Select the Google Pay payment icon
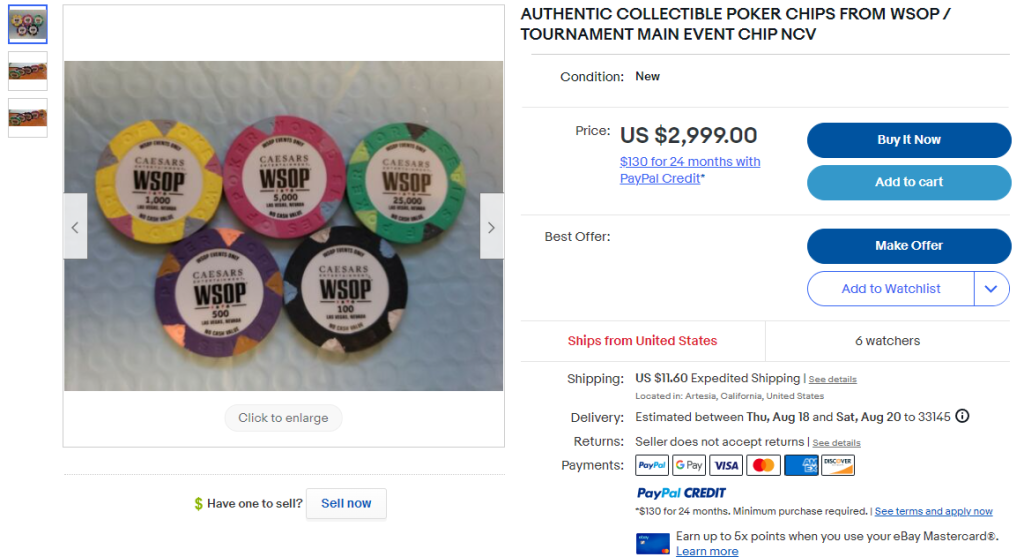 point(689,465)
